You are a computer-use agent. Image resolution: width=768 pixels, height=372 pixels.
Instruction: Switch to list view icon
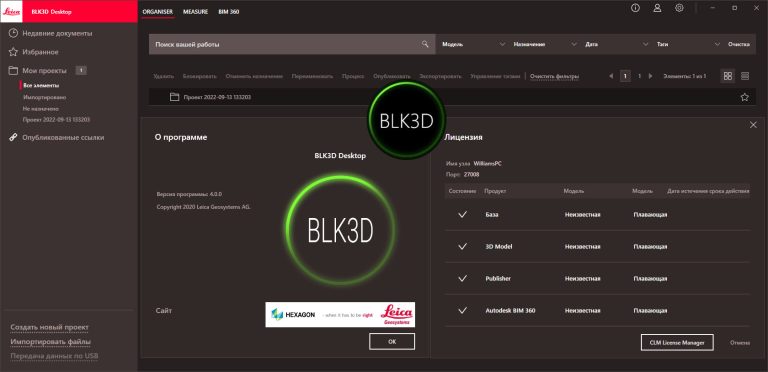click(x=745, y=76)
